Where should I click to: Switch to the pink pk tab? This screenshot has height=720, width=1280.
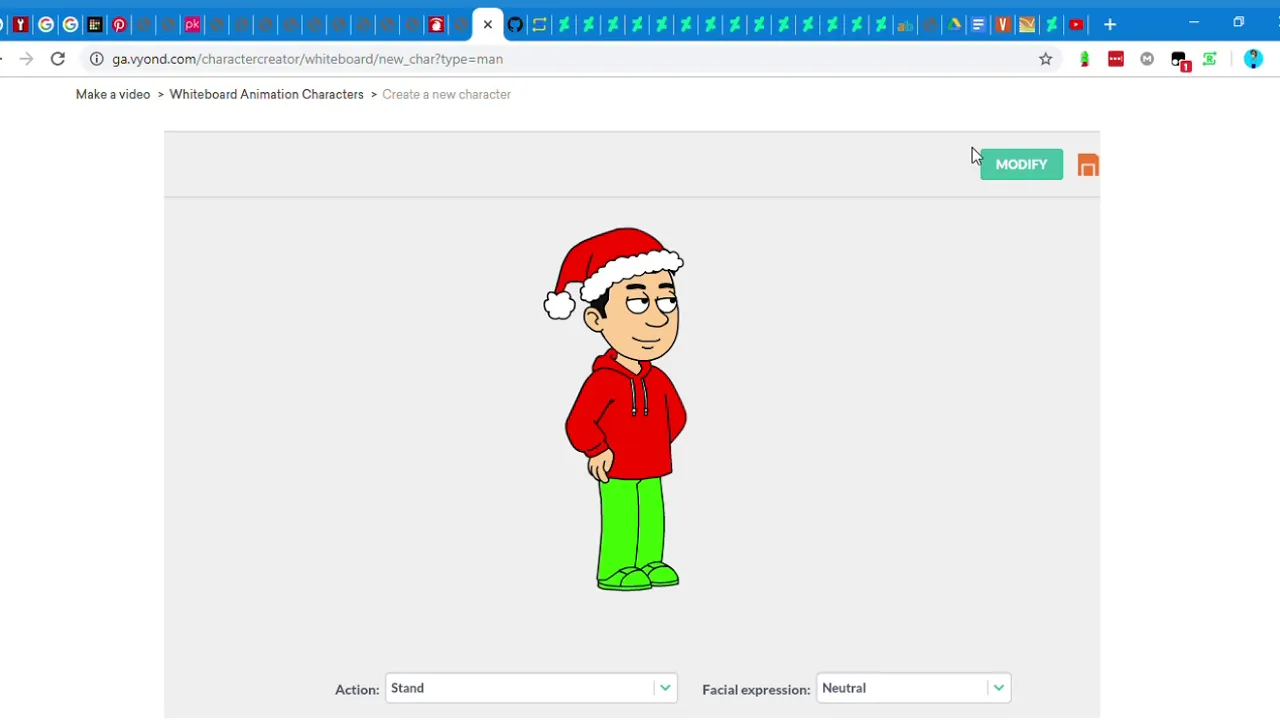pyautogui.click(x=192, y=24)
